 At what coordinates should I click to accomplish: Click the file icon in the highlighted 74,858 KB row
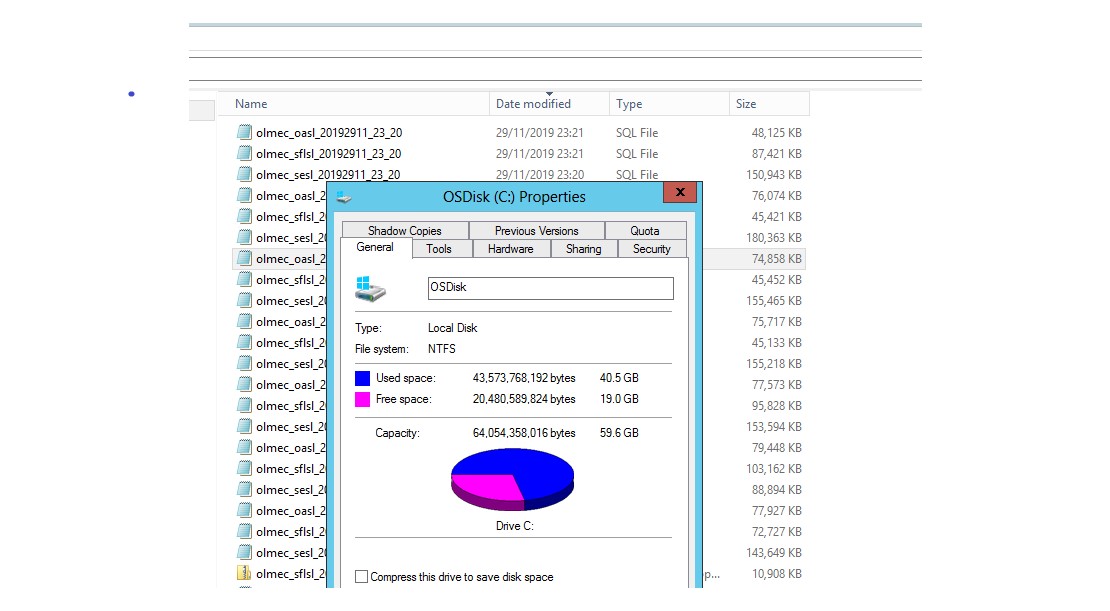[x=244, y=258]
